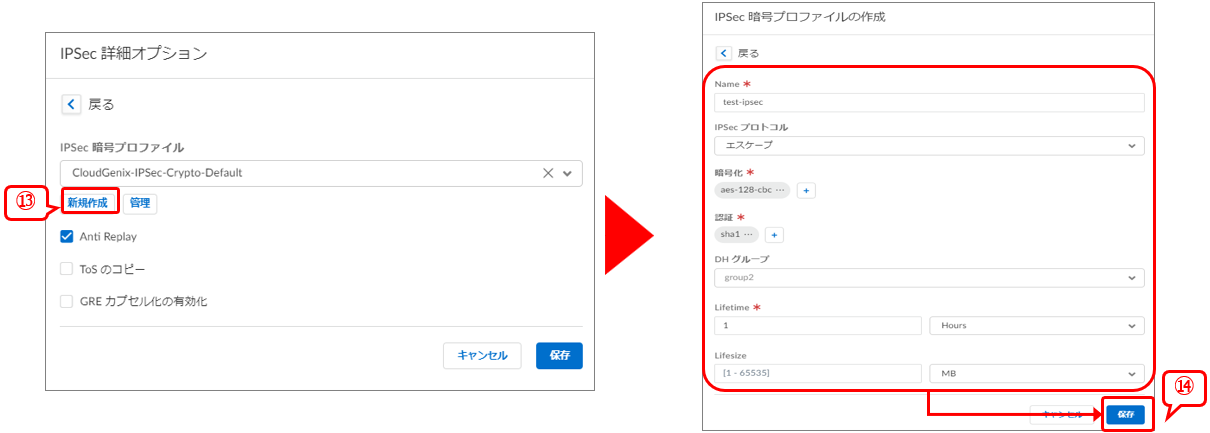This screenshot has width=1210, height=433.
Task: Click the back arrow in IPSec 暗号プロファイルの作成
Action: pyautogui.click(x=724, y=53)
